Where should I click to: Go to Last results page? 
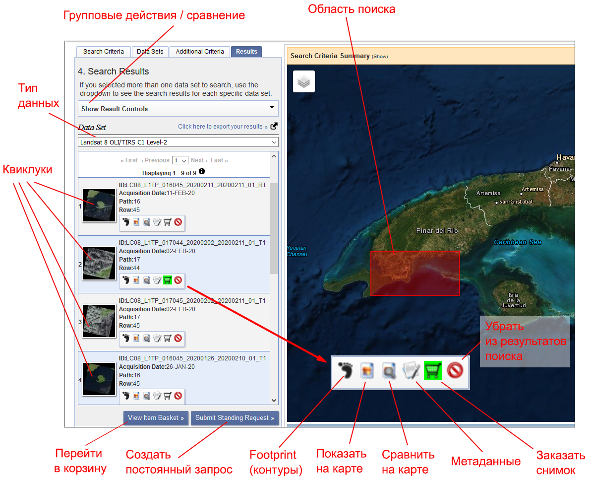219,160
